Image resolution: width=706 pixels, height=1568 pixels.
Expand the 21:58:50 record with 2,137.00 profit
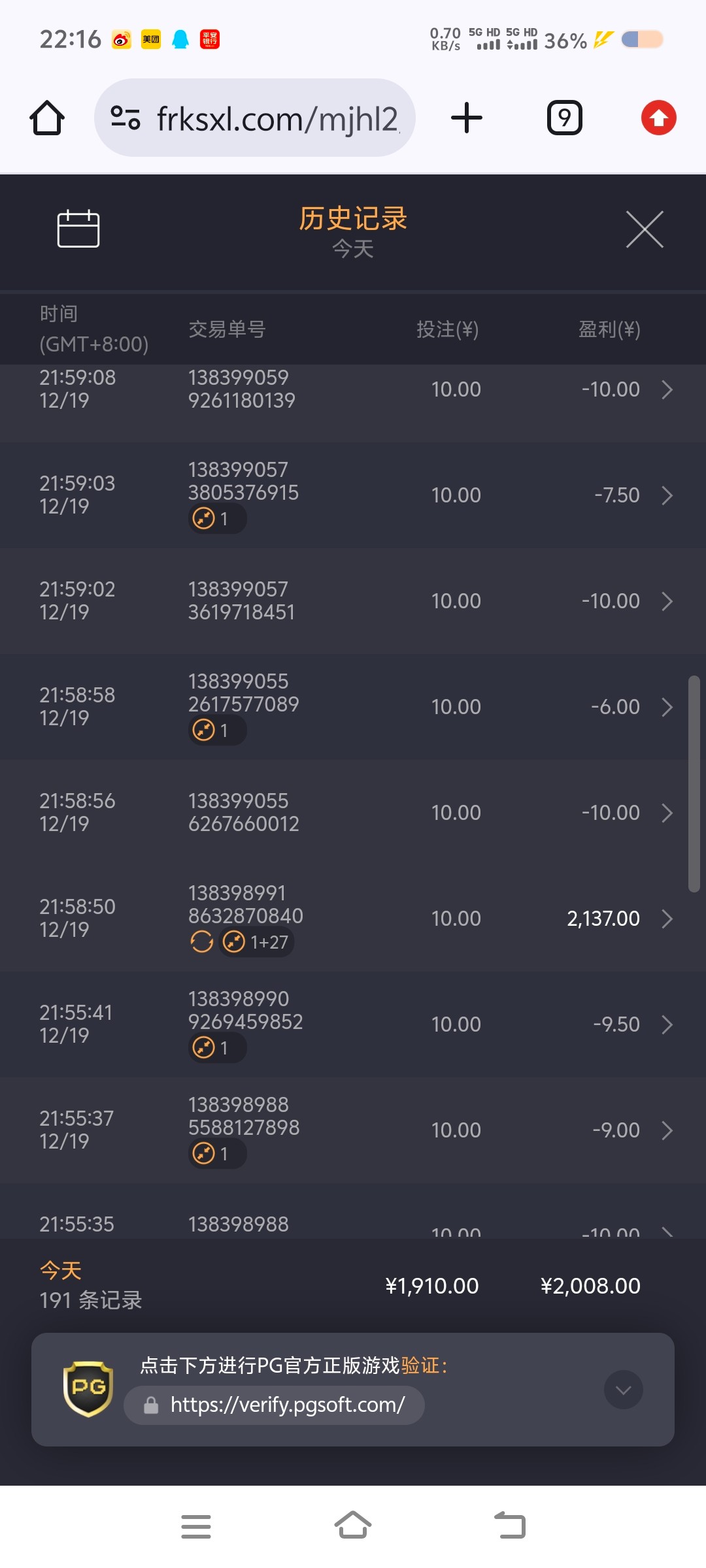point(667,919)
